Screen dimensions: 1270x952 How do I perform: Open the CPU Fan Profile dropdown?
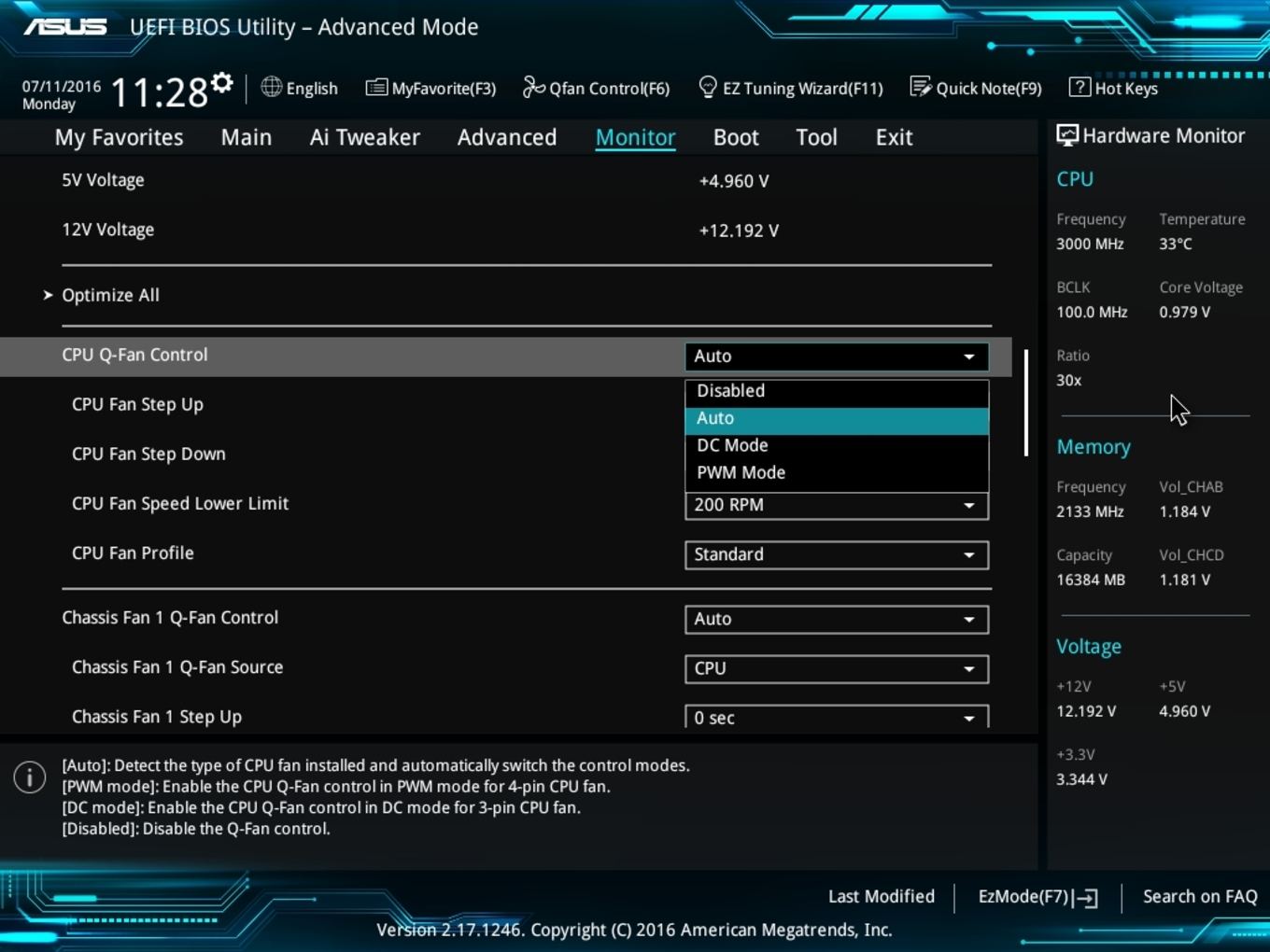point(837,554)
